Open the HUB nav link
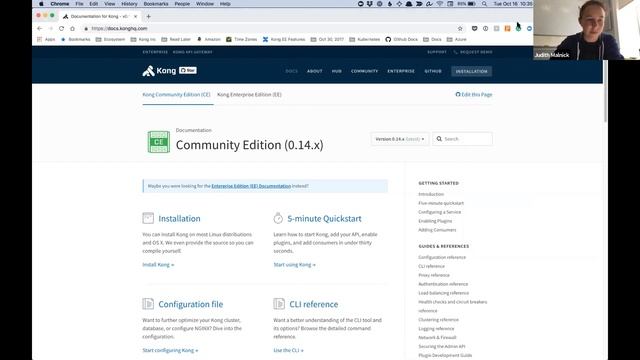 (337, 71)
